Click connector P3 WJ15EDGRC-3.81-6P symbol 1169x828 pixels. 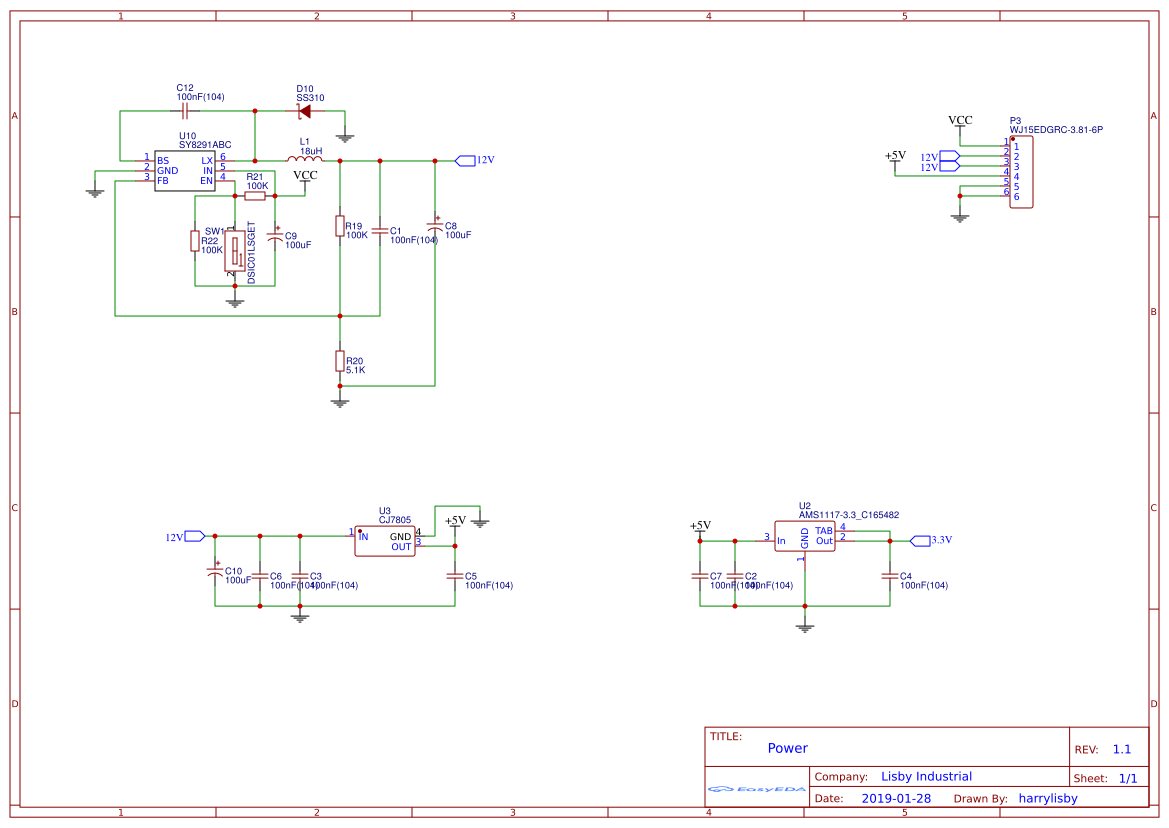(x=1023, y=172)
